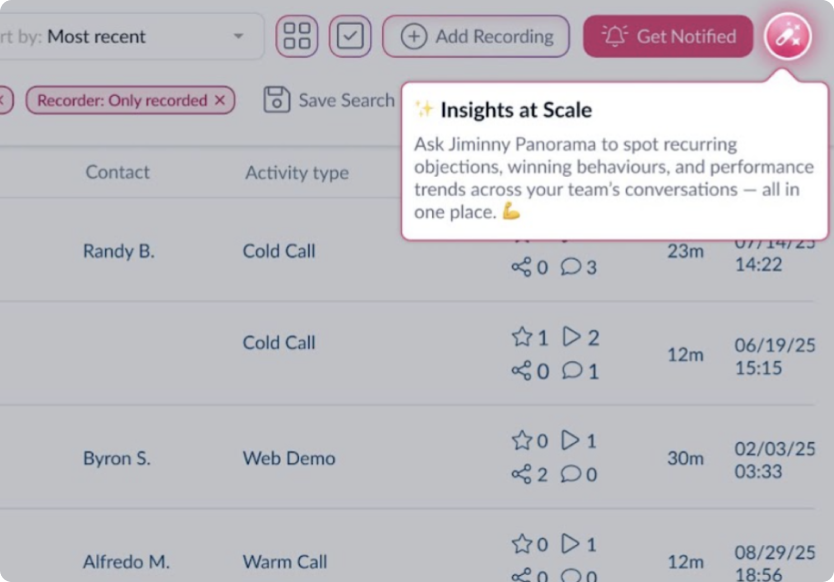Switch to grid view layout

point(296,36)
